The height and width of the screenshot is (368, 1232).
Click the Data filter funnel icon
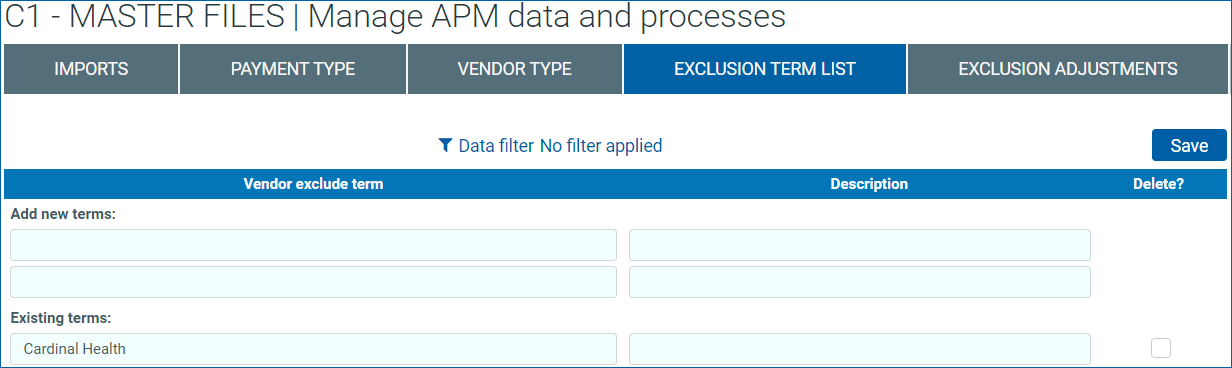point(446,146)
